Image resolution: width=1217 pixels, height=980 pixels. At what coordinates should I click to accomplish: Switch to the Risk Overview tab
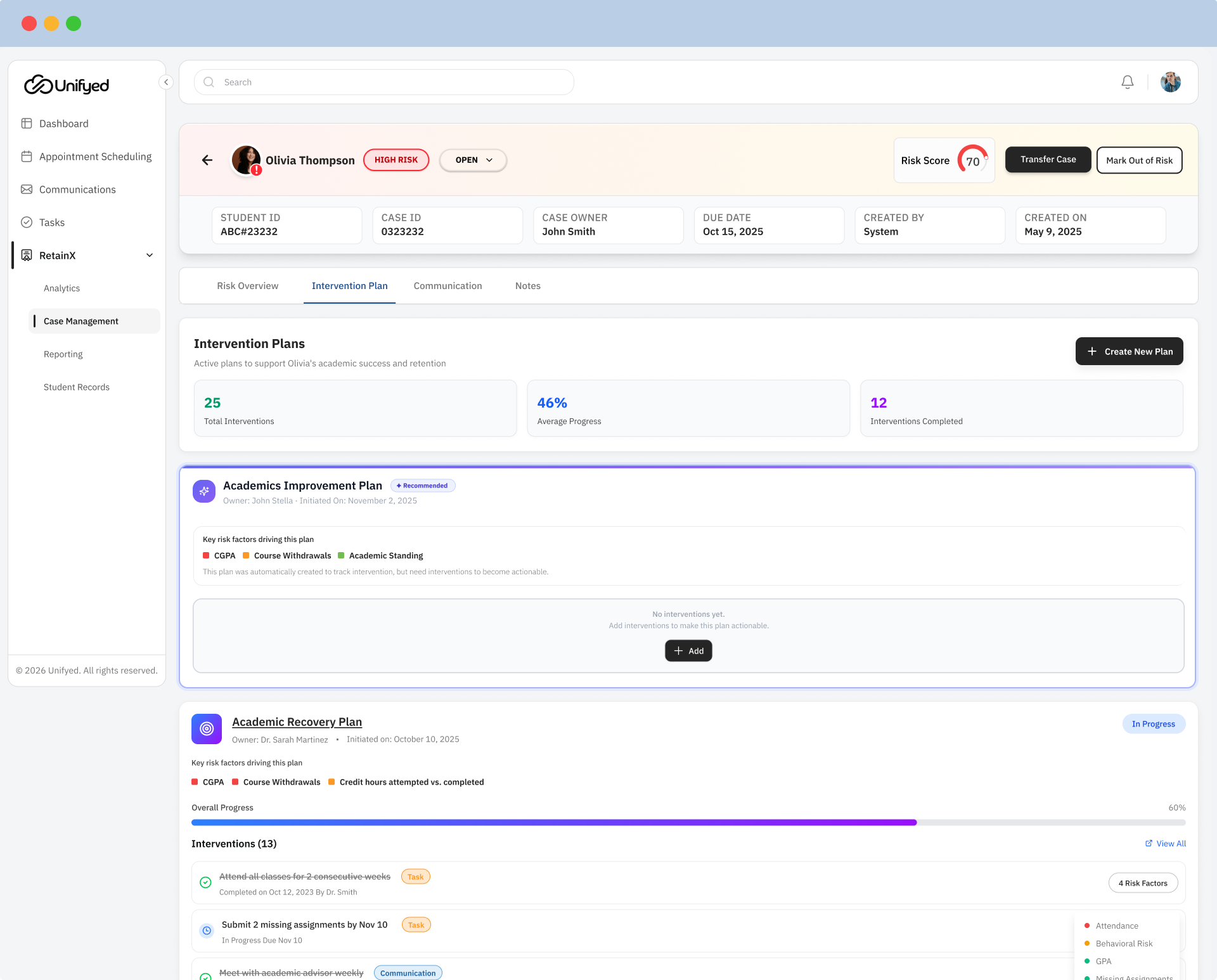[x=247, y=286]
